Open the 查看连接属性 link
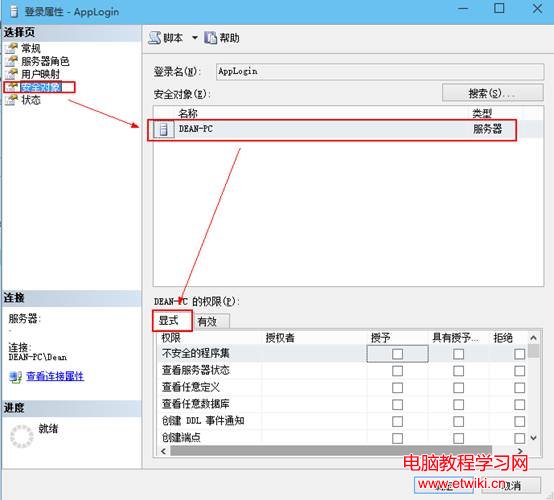Image resolution: width=554 pixels, height=500 pixels. [x=55, y=376]
